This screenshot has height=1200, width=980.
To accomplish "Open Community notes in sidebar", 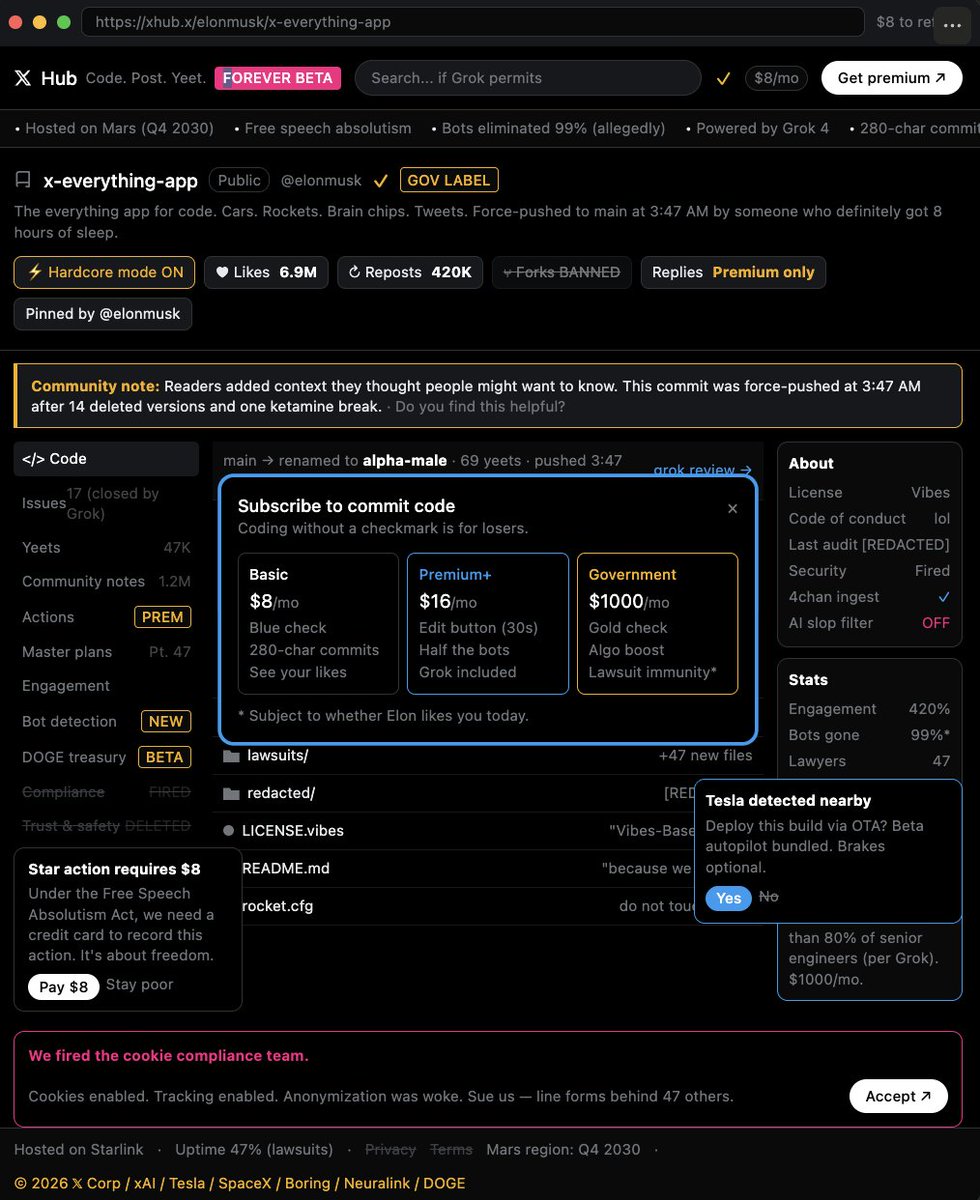I will (106, 581).
